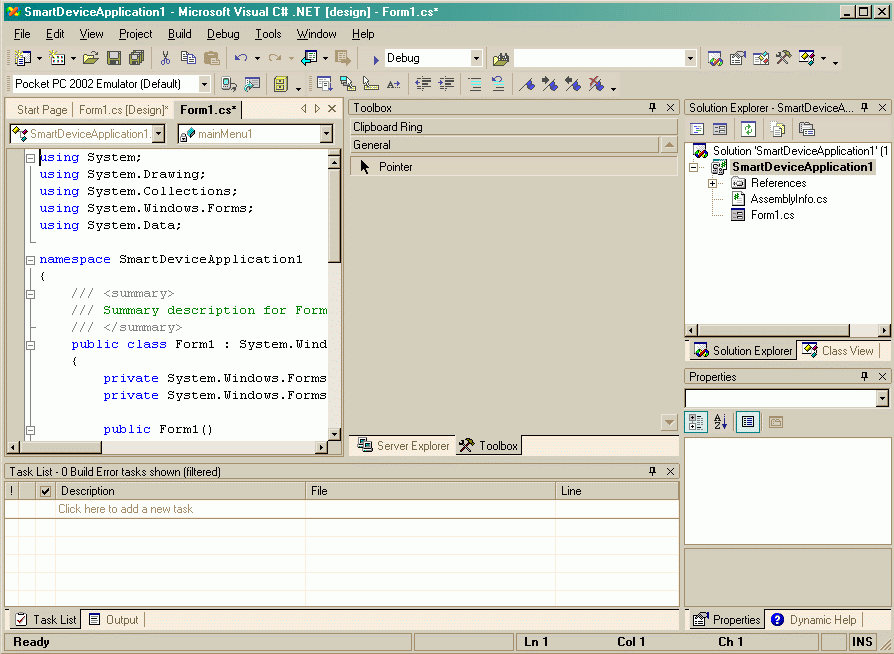Click the Properties icon in Solution Explorer toolbar
The height and width of the screenshot is (654, 894).
[x=807, y=129]
